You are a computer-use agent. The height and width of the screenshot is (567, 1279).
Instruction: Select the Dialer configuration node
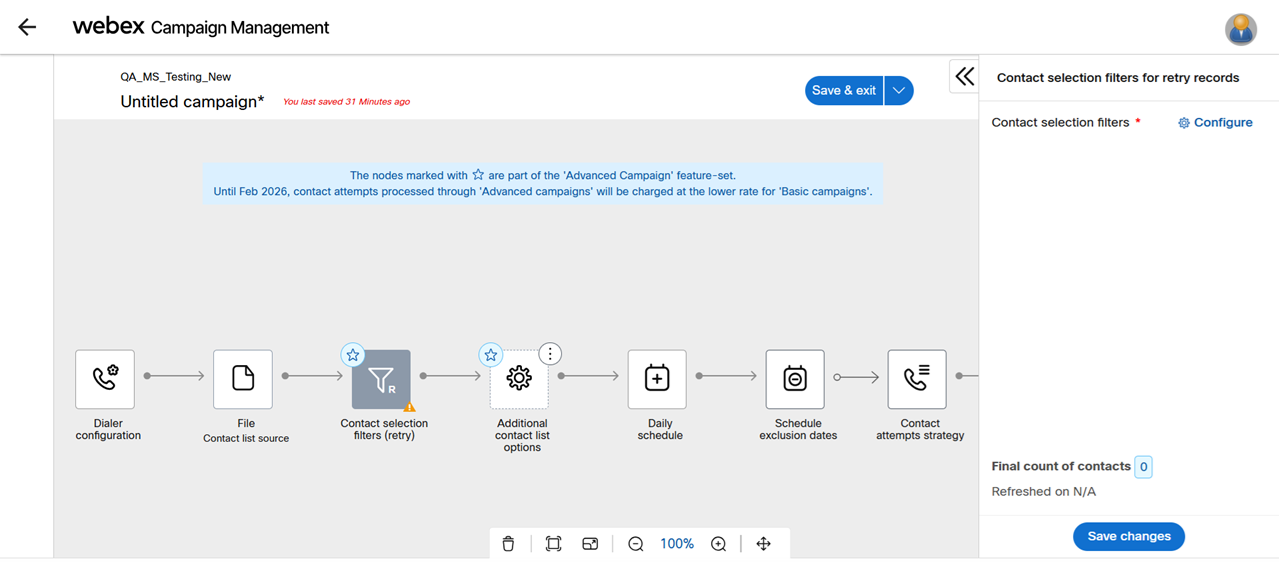pyautogui.click(x=105, y=379)
